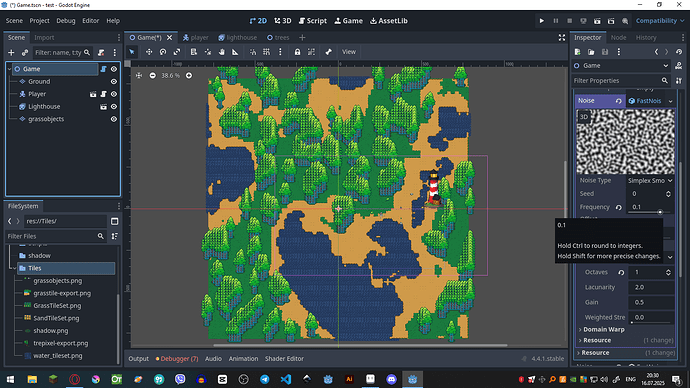Open the Noise Type dropdown
The image size is (690, 388).
click(650, 181)
